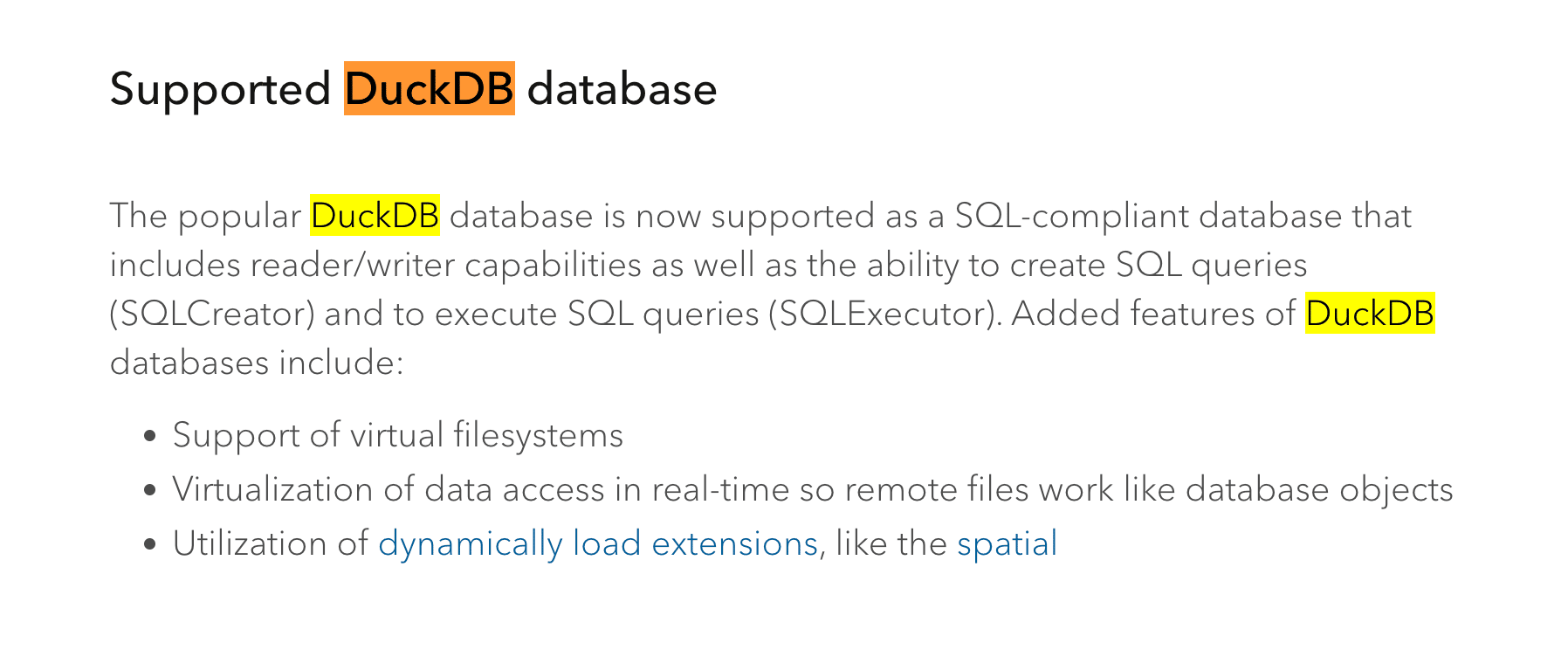Click bullet dot before 'Support of virtual'
This screenshot has height=657, width=1568.
coord(150,436)
